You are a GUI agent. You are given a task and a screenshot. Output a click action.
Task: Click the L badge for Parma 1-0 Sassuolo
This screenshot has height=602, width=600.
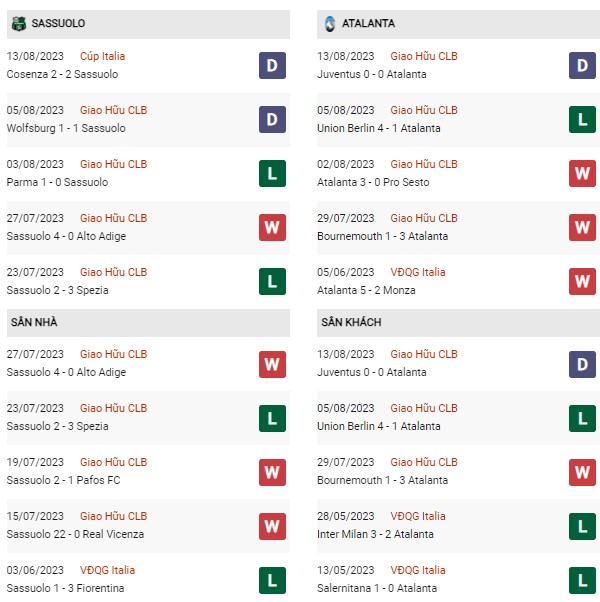point(272,174)
